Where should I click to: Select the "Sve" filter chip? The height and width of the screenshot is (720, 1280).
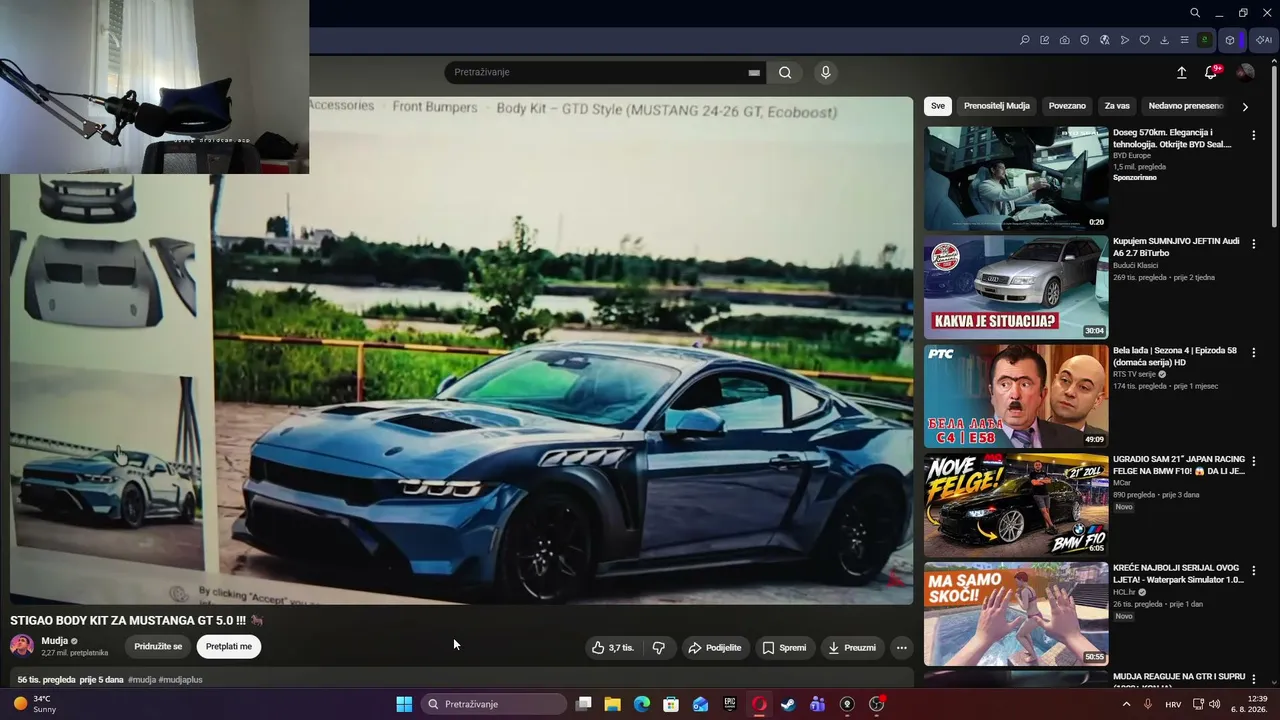(x=938, y=106)
